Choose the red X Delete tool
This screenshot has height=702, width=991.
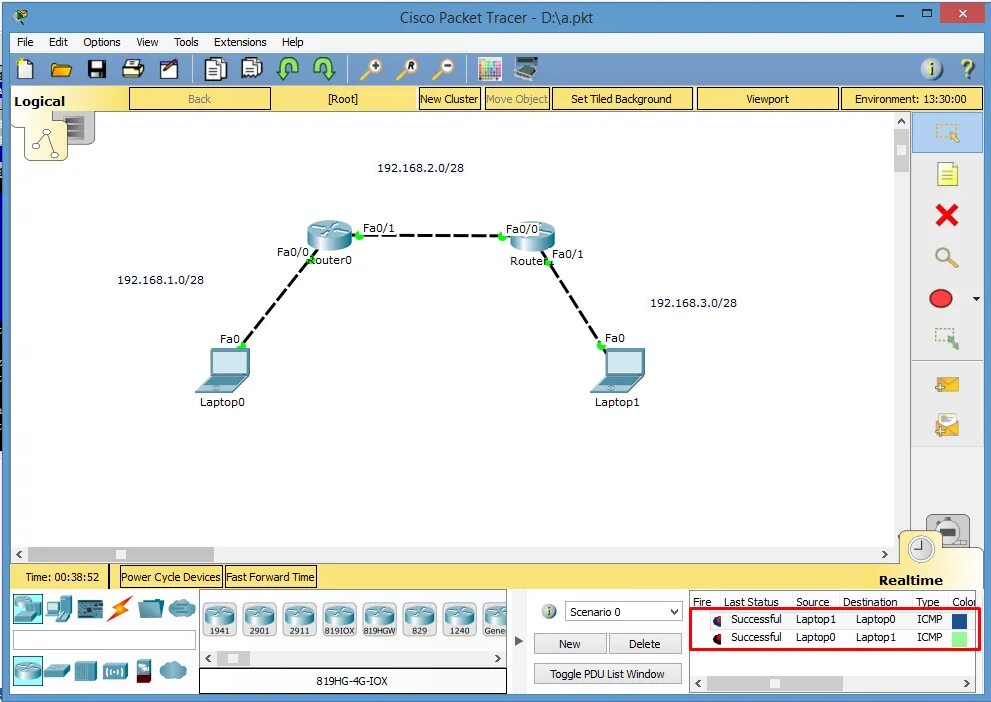tap(947, 215)
